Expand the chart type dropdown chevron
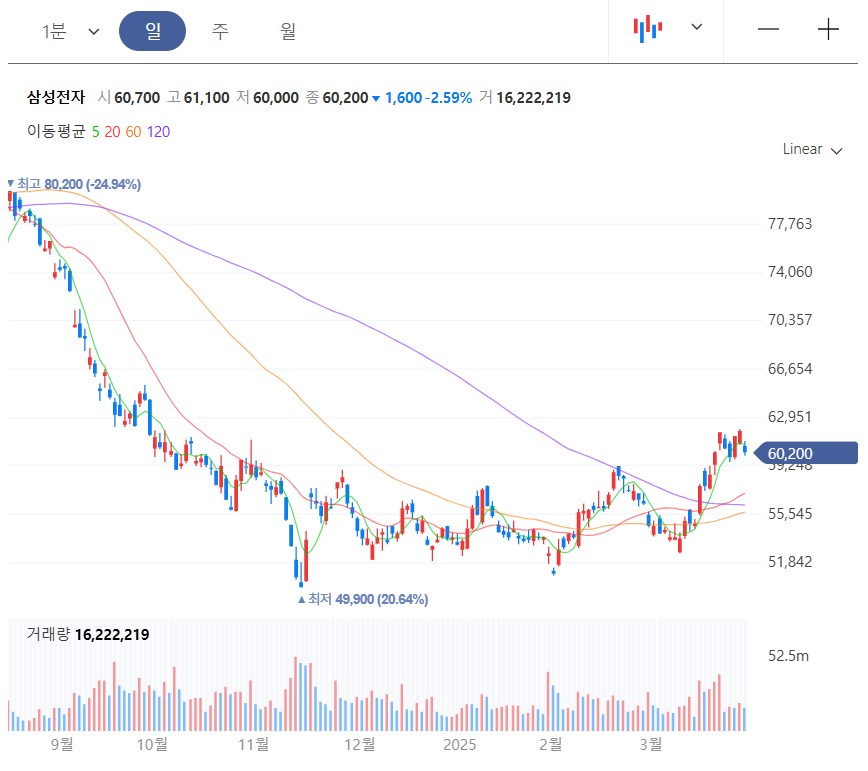 697,27
